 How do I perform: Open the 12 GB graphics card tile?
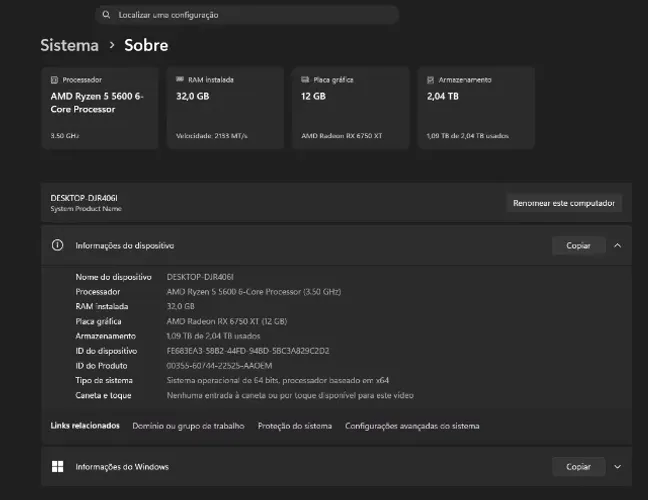[350, 107]
